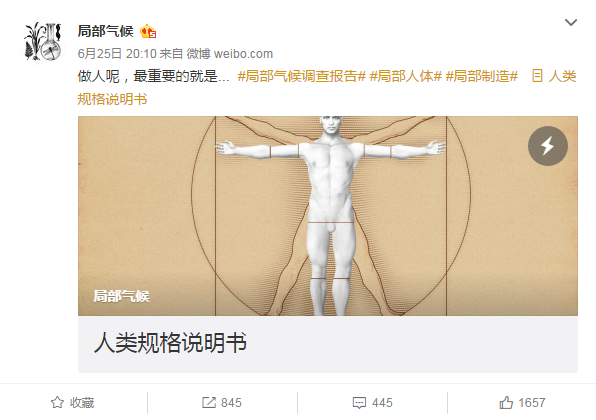Open the 人类规格说明书 card title
596x420 pixels.
pyautogui.click(x=170, y=342)
